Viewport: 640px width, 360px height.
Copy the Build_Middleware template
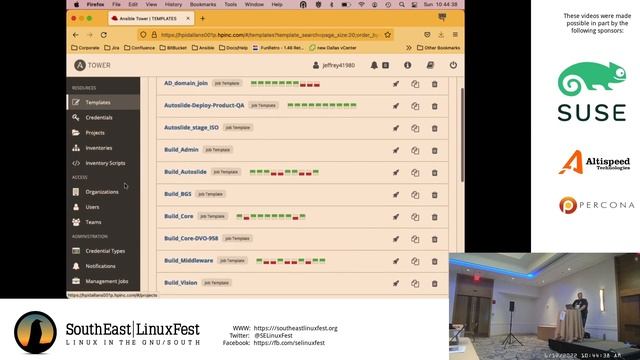coord(415,261)
